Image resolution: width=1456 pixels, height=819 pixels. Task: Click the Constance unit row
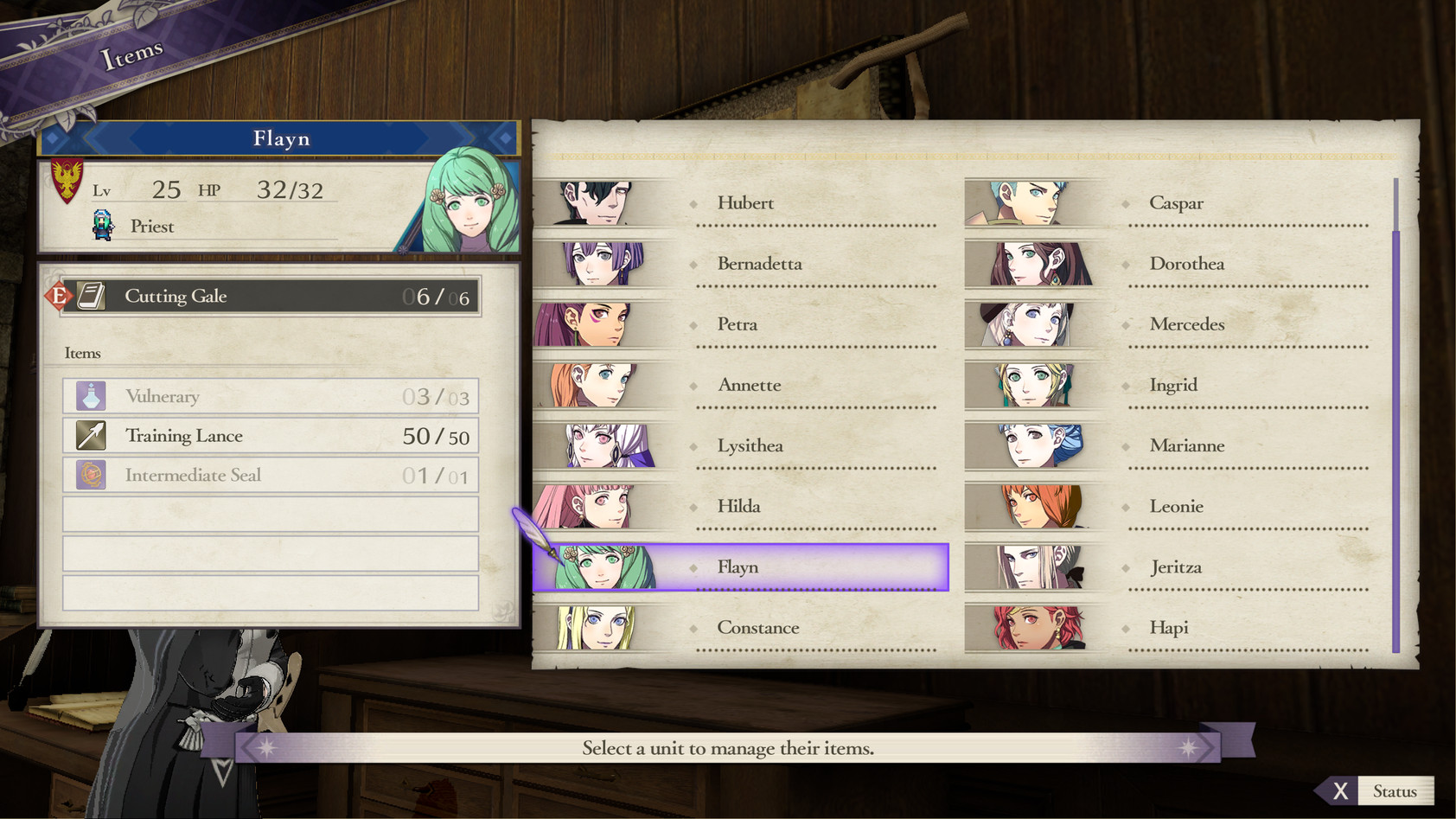758,628
